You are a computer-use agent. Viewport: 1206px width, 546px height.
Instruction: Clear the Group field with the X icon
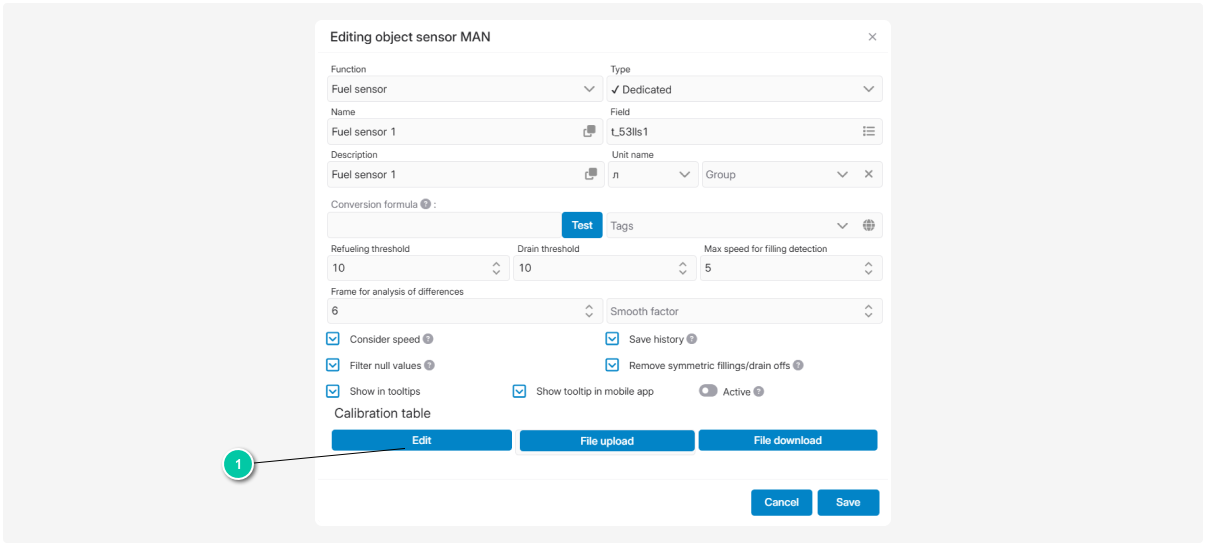(x=869, y=174)
